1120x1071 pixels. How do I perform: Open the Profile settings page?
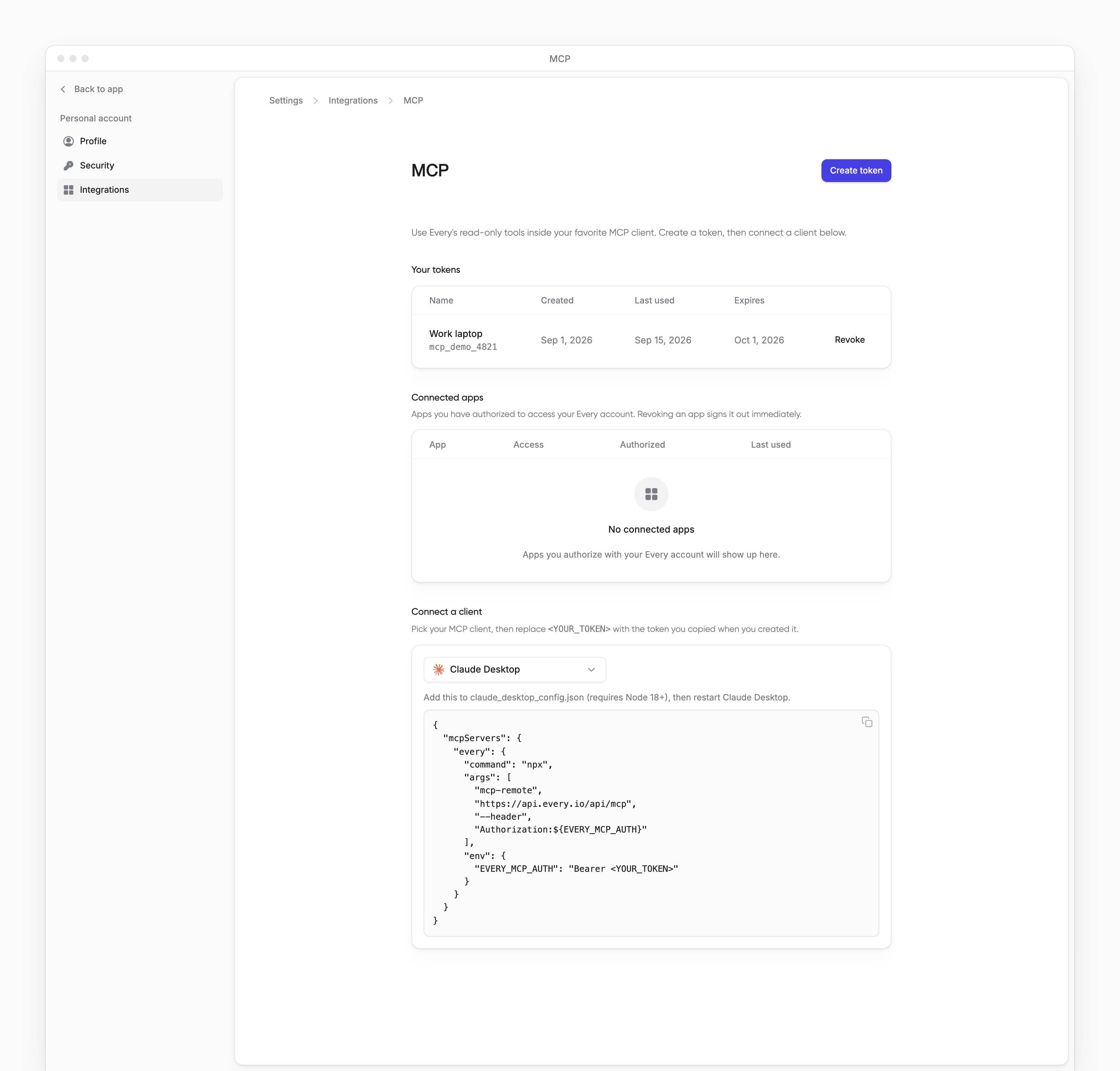[x=140, y=141]
